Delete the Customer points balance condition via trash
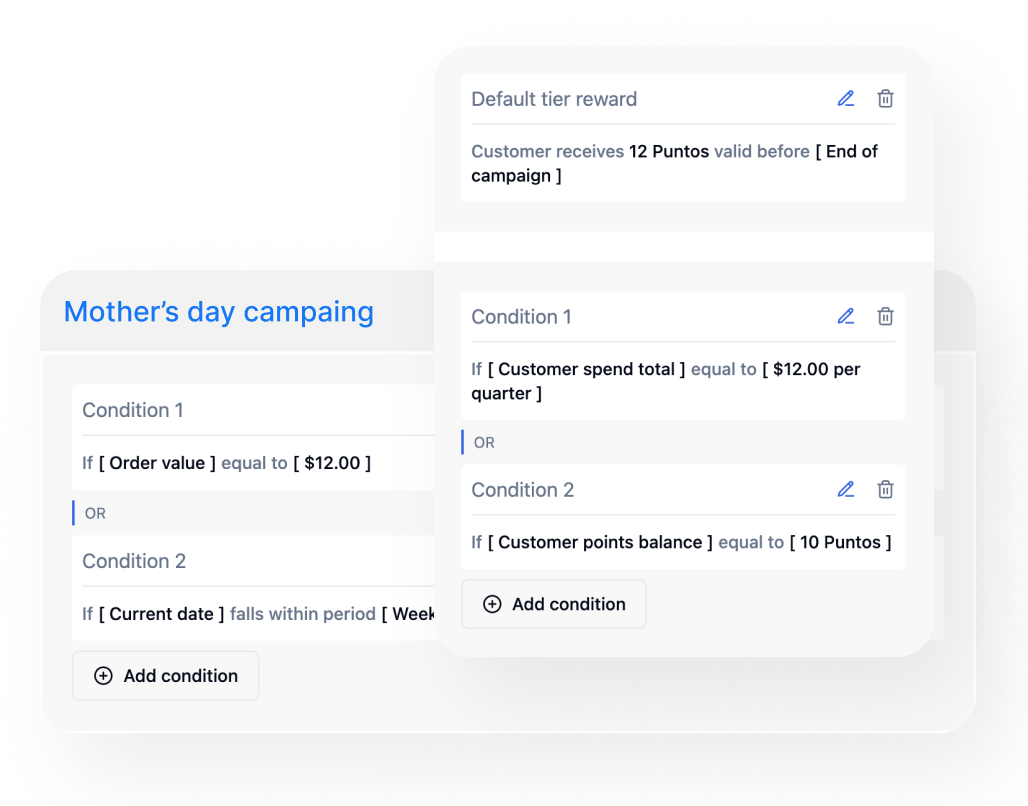Image resolution: width=1028 pixels, height=806 pixels. pyautogui.click(x=885, y=489)
